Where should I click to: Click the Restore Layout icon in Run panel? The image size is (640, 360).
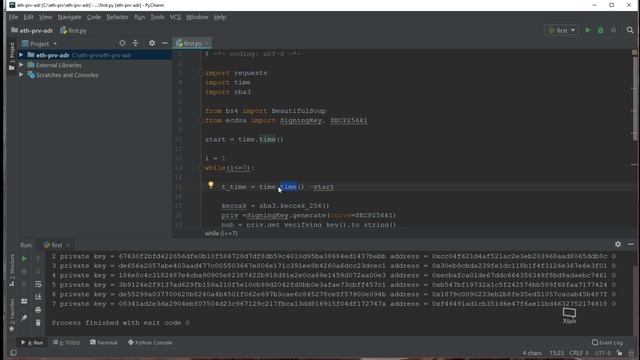(24, 301)
